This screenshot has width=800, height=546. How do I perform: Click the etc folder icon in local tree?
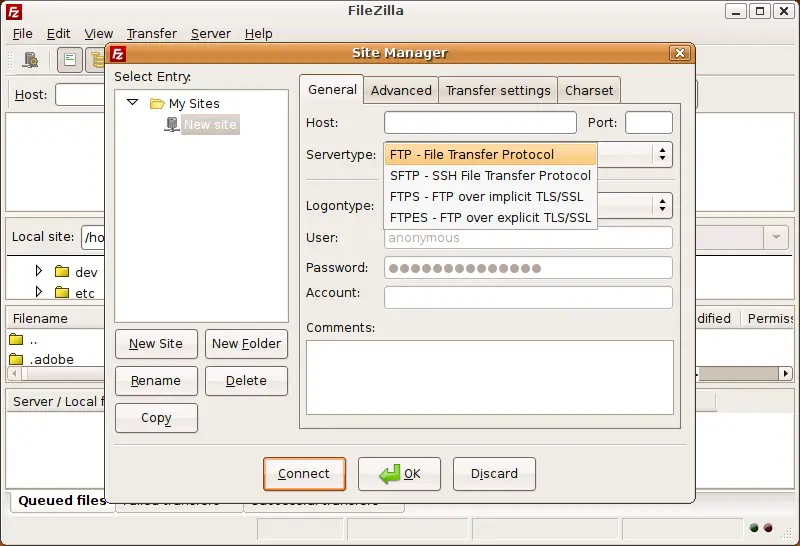coord(62,292)
